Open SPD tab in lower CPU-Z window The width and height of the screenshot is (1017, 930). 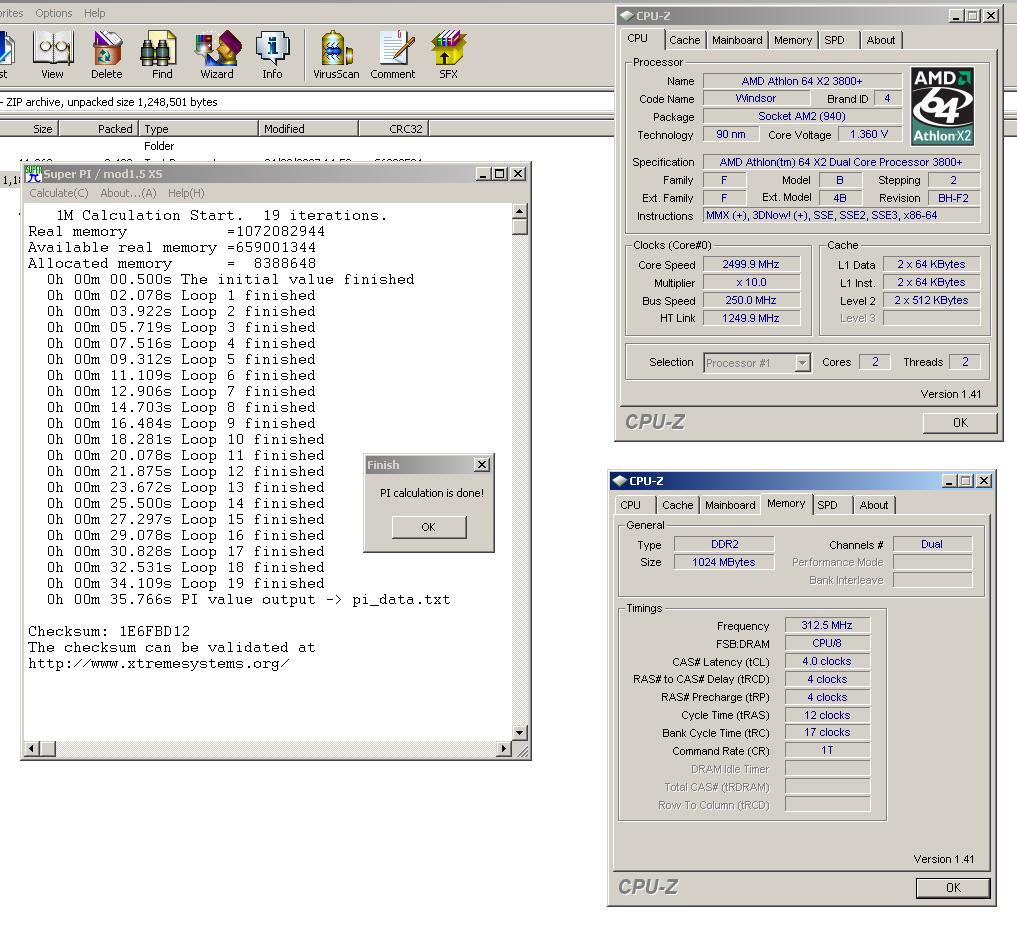[828, 505]
